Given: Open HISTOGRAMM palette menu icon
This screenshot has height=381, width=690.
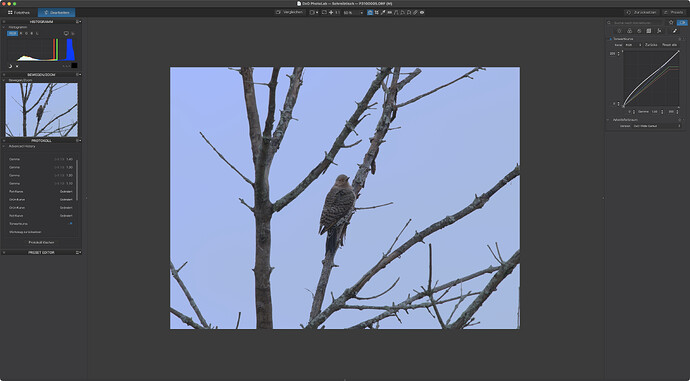Looking at the screenshot, I should pyautogui.click(x=78, y=22).
